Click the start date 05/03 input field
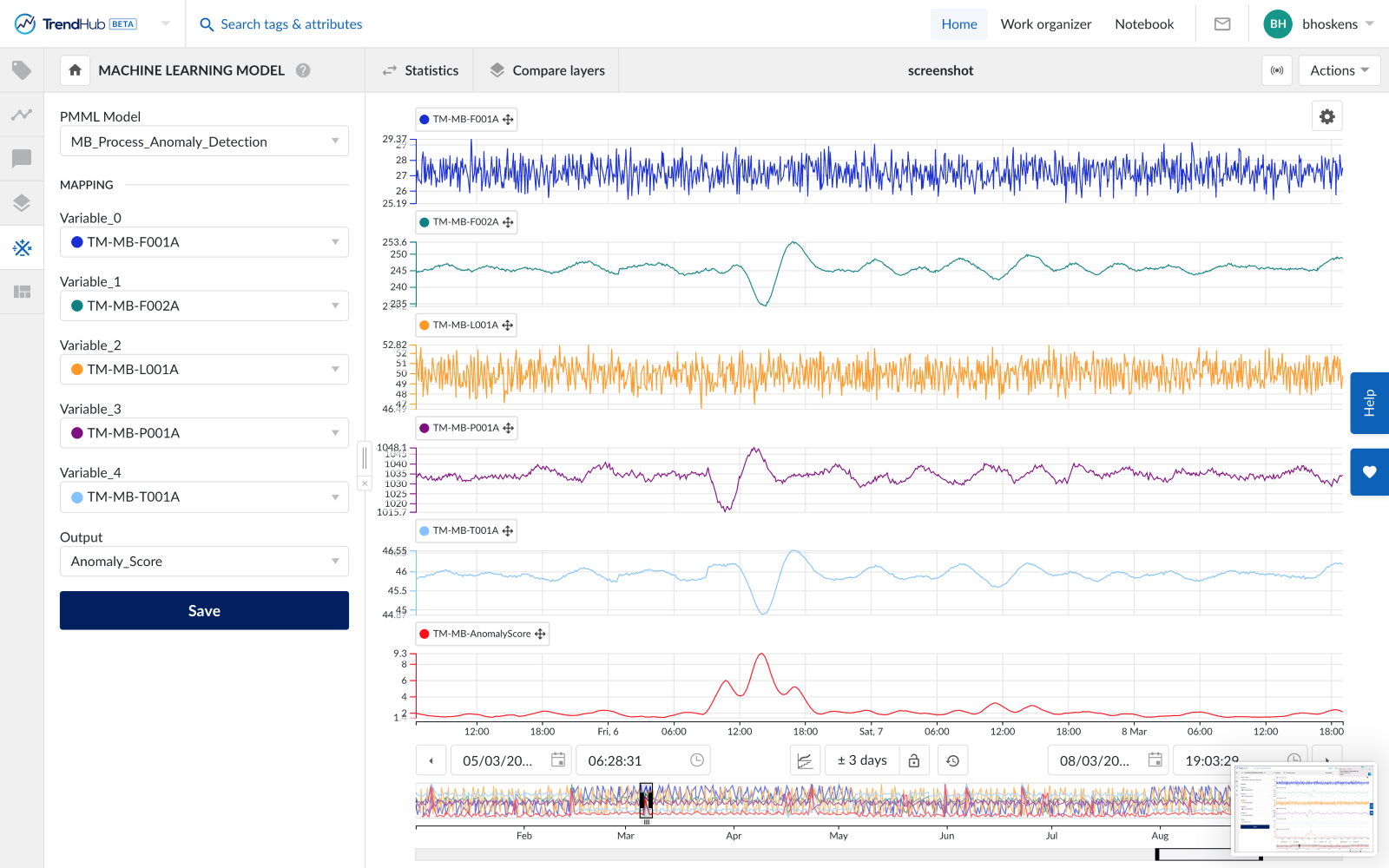The width and height of the screenshot is (1389, 868). pos(498,760)
